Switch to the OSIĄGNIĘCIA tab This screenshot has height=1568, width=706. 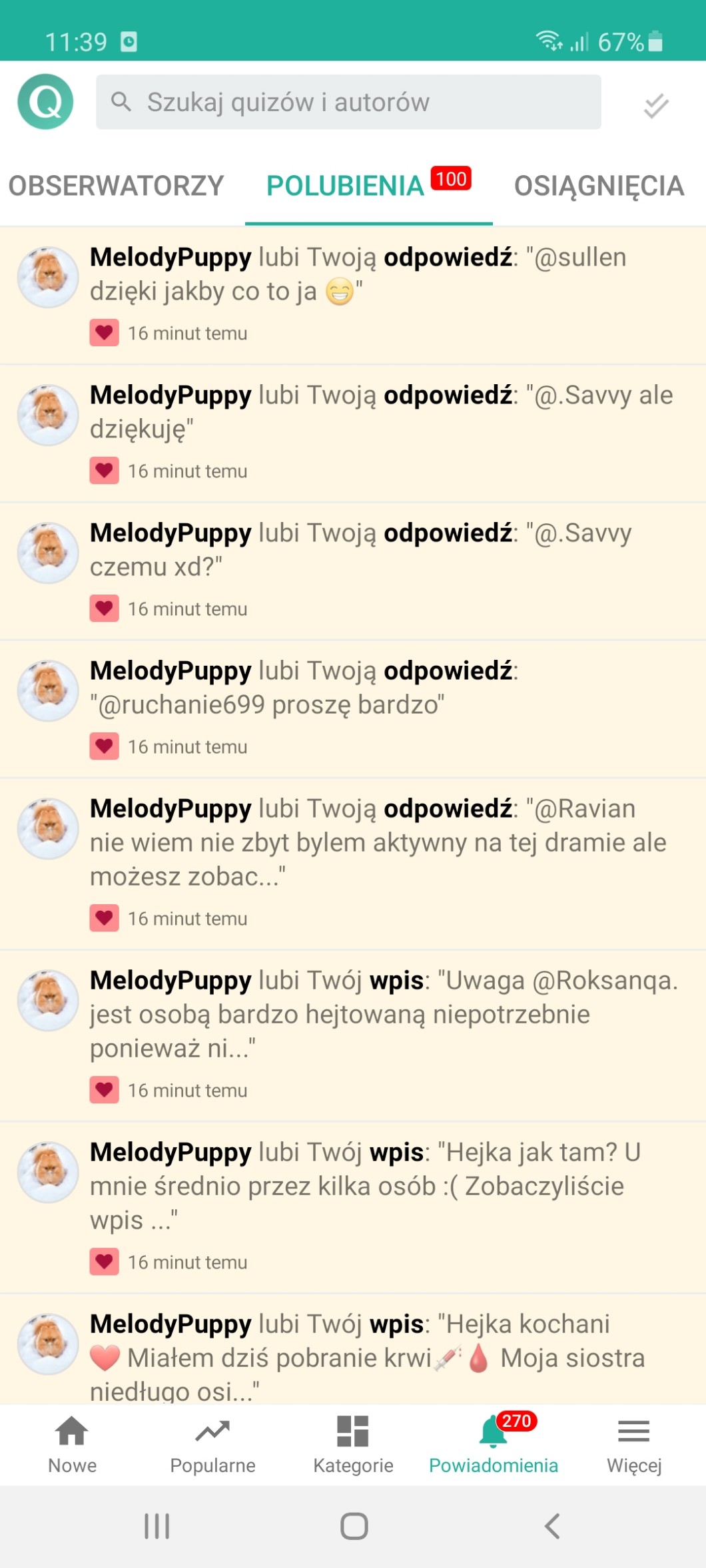click(599, 186)
